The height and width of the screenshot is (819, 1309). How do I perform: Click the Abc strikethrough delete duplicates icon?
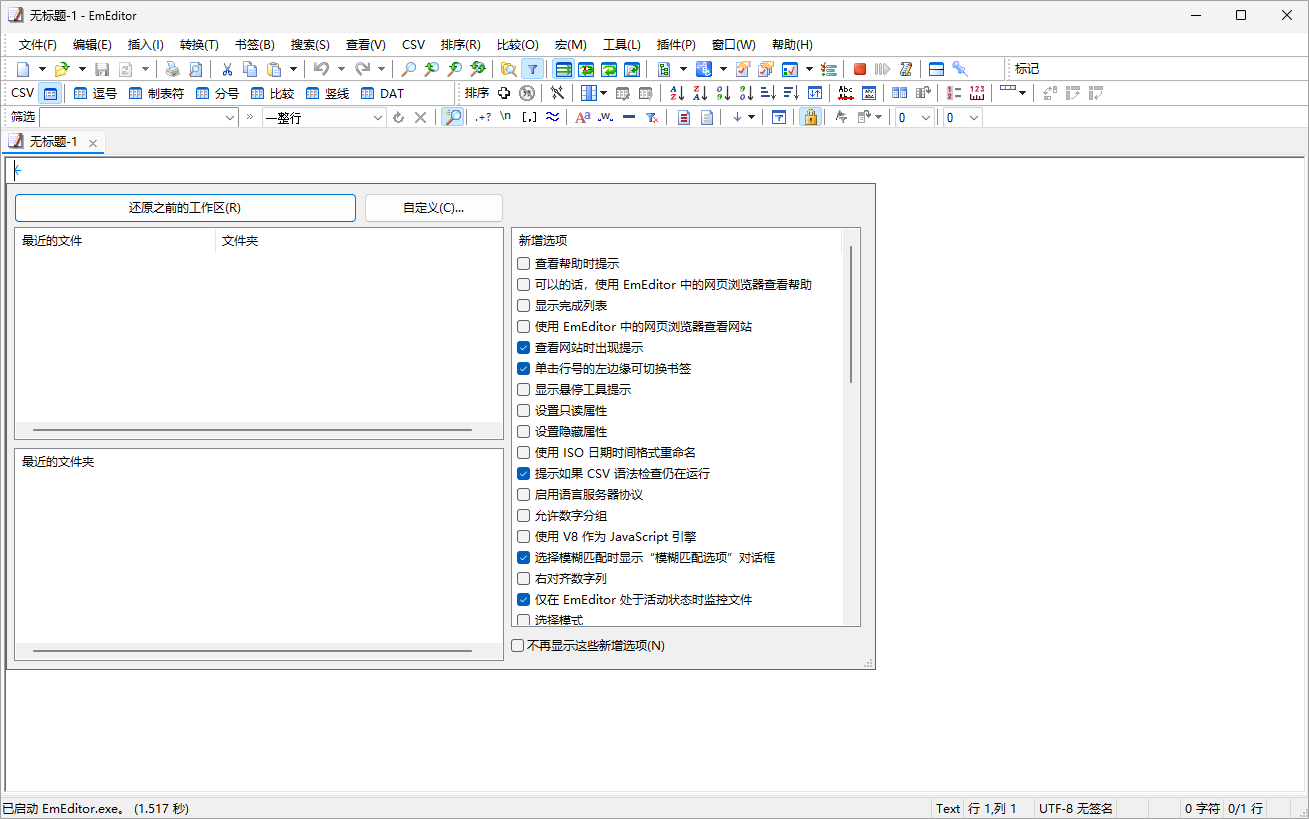click(846, 93)
